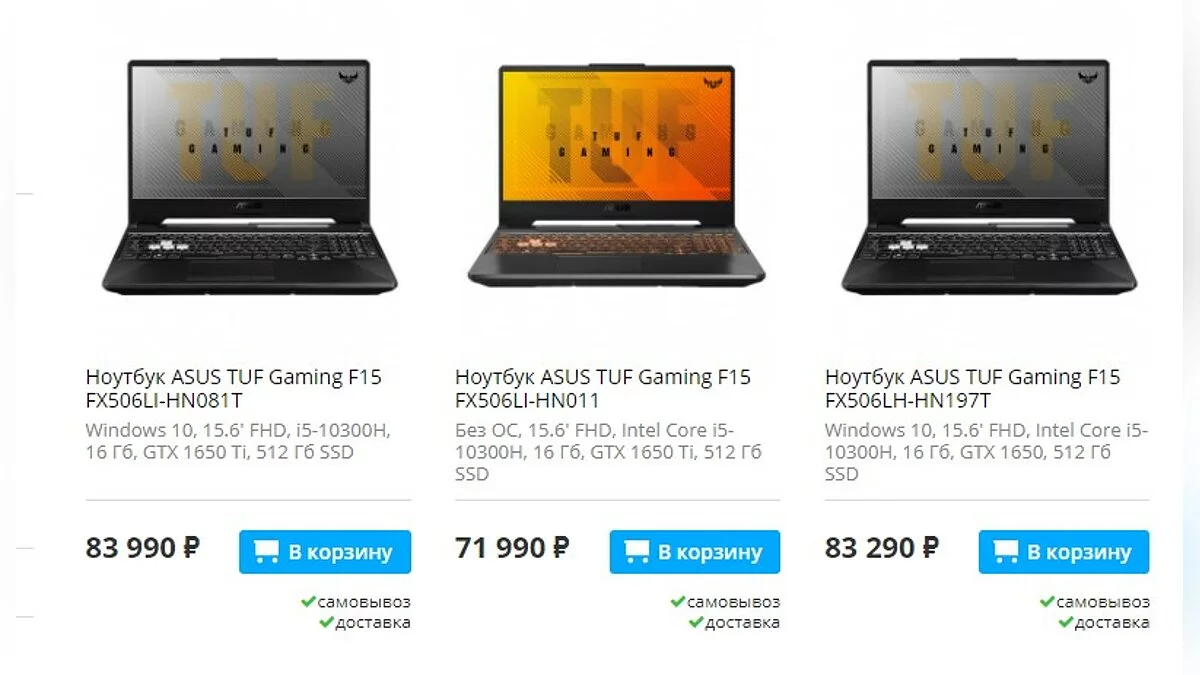
Task: Select the orange-screen FX506LI-HN011 laptop image
Action: click(x=617, y=175)
